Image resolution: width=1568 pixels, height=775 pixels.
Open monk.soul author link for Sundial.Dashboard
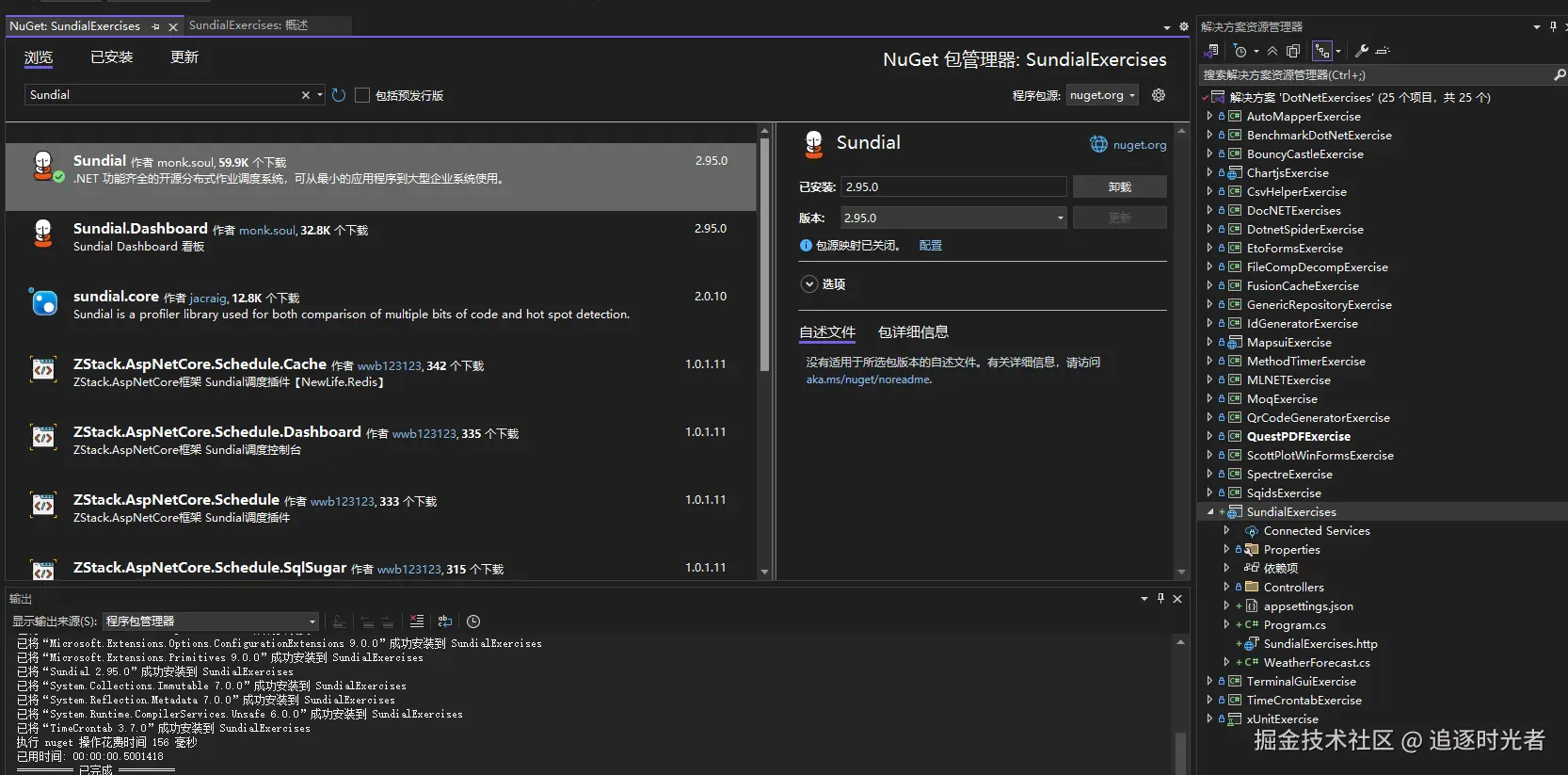coord(267,231)
